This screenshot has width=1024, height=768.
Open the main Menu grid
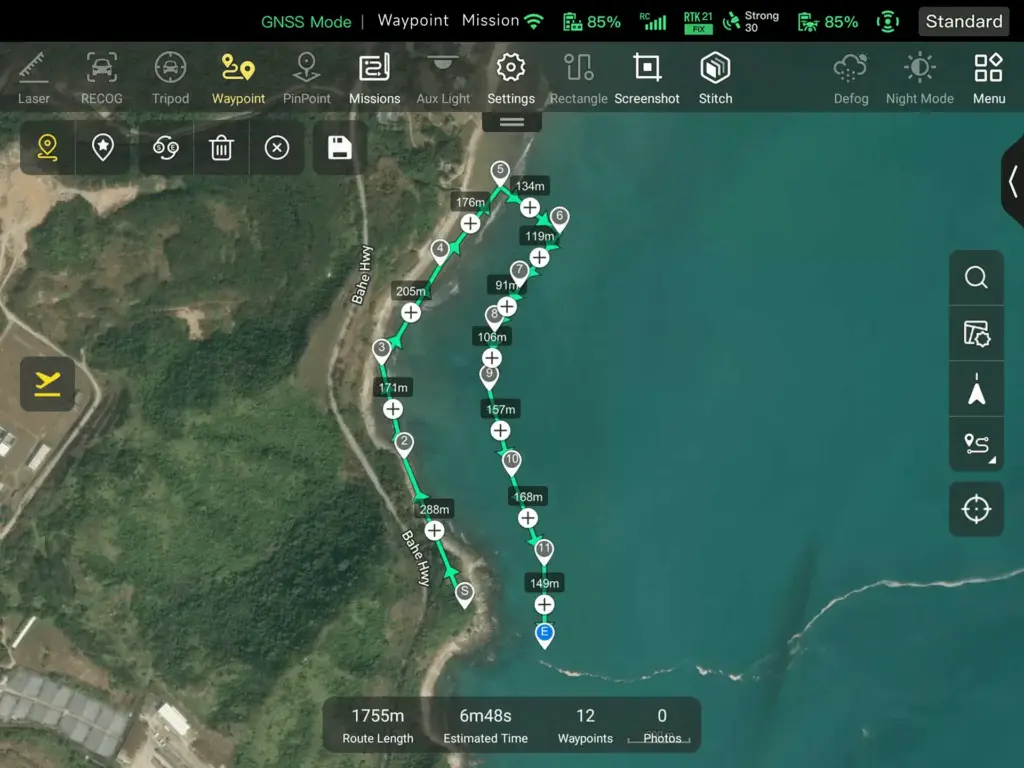(x=988, y=78)
